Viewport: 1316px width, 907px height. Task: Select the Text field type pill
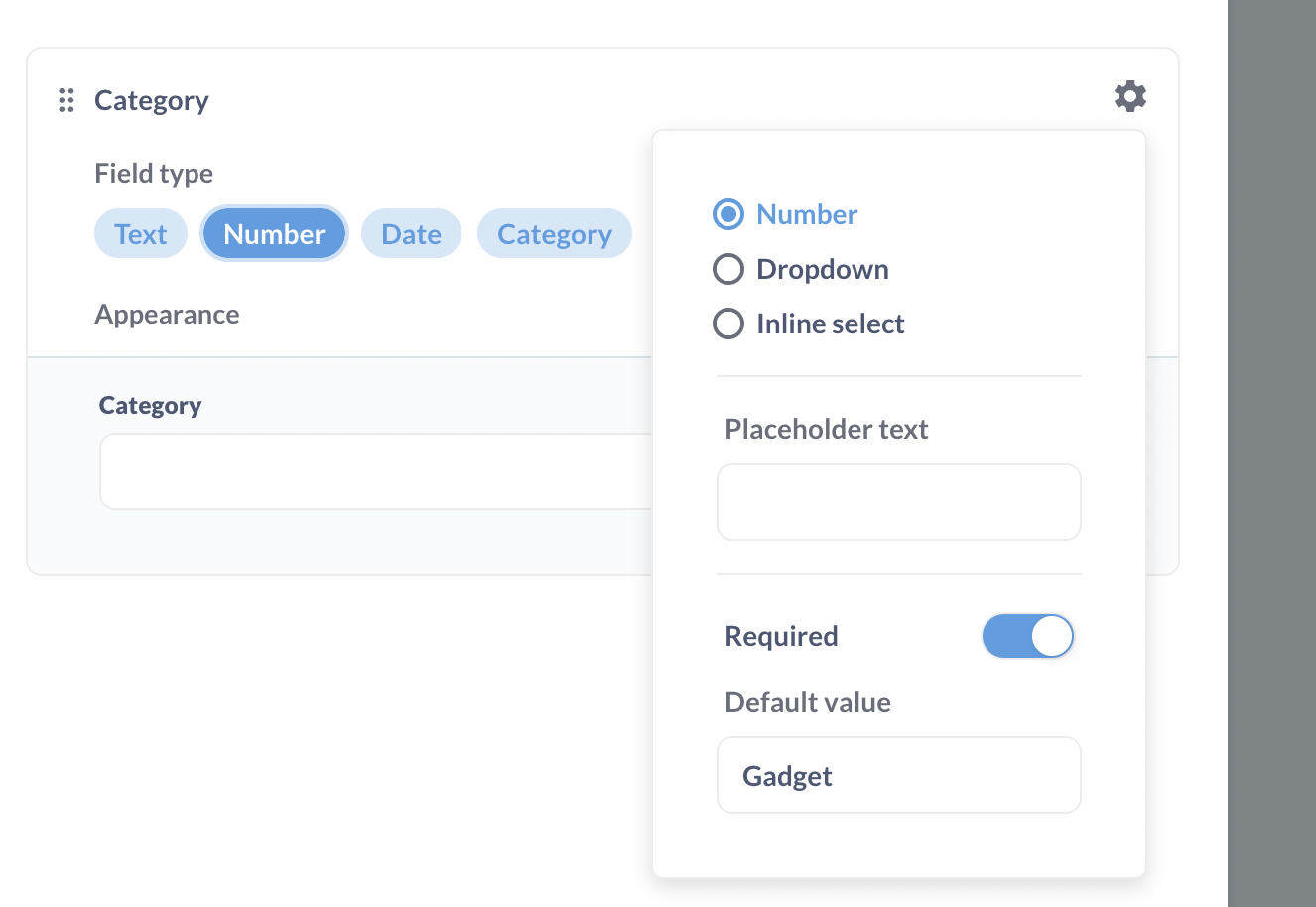click(x=140, y=233)
